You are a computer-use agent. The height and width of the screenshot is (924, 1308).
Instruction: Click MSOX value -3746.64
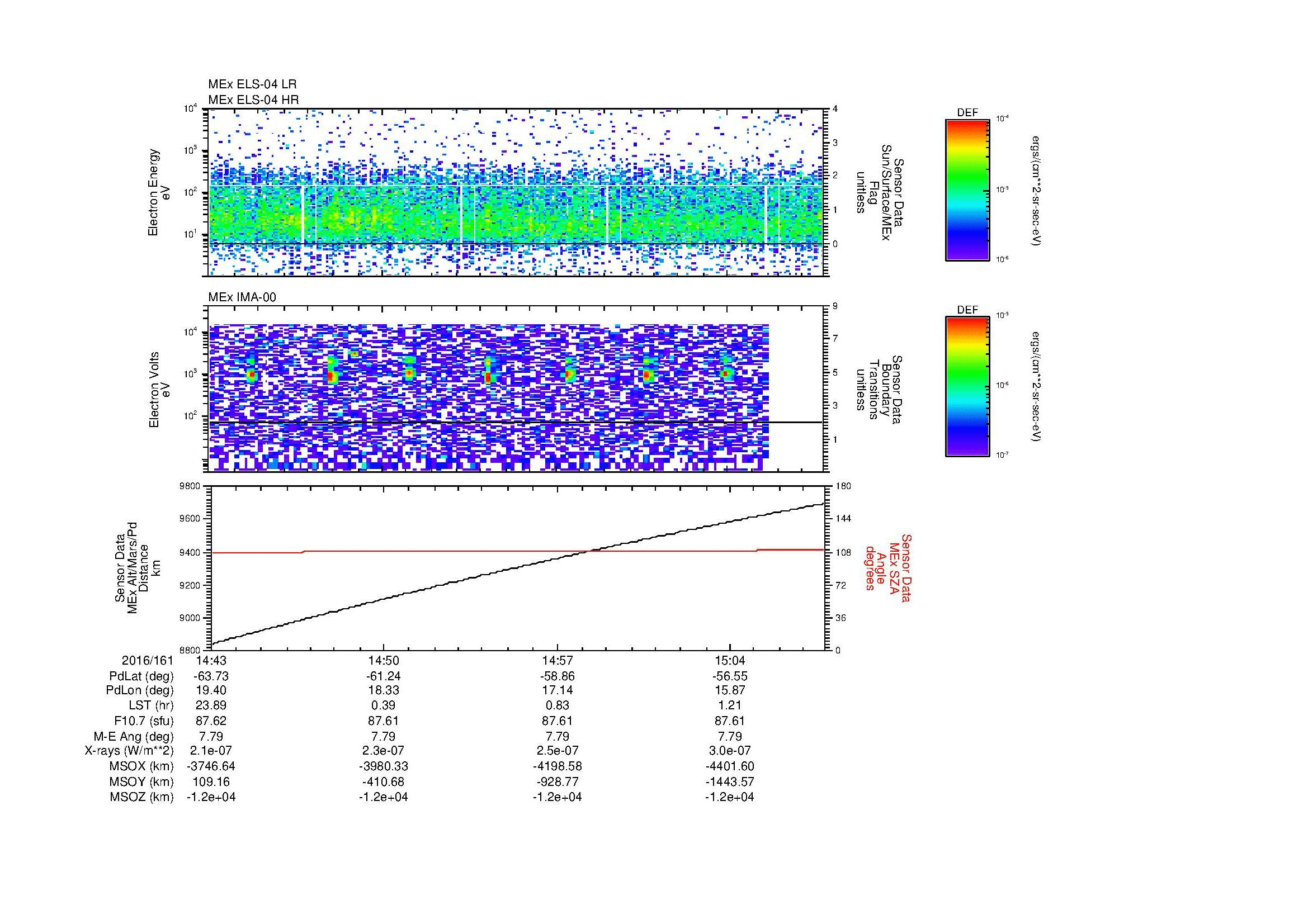(211, 766)
